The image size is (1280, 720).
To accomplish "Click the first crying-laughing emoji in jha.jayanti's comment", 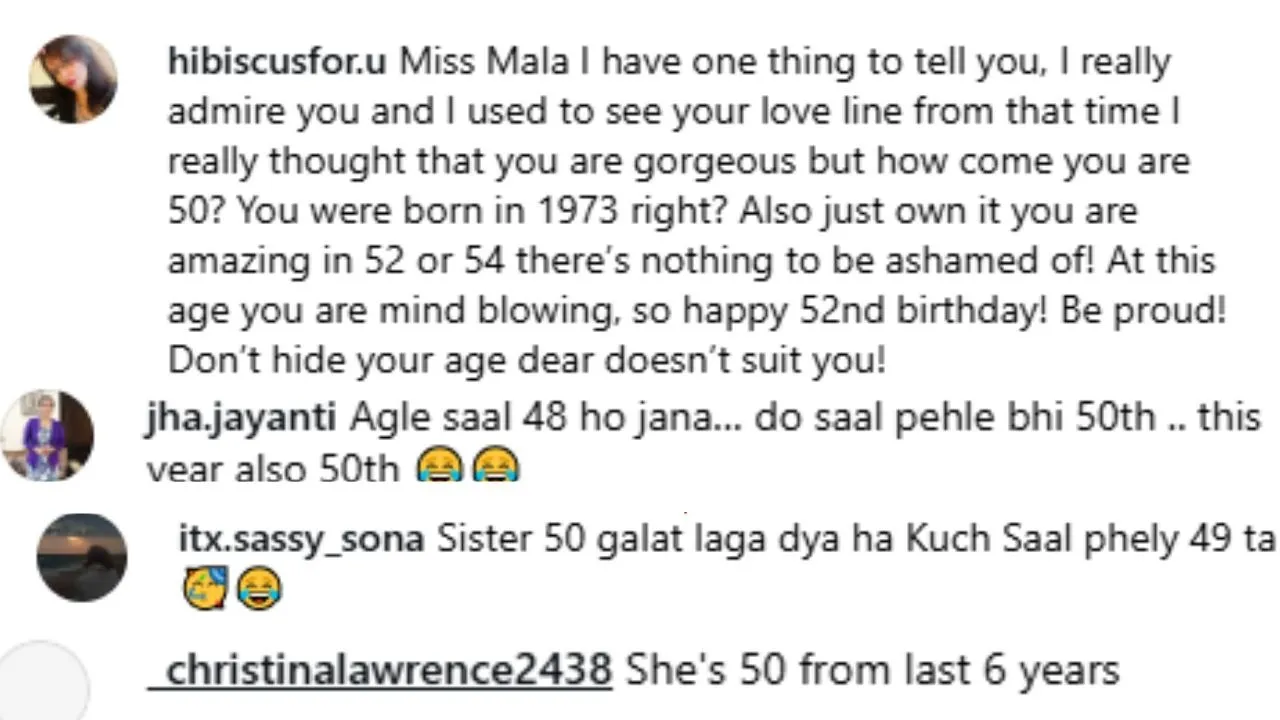I will coord(440,468).
